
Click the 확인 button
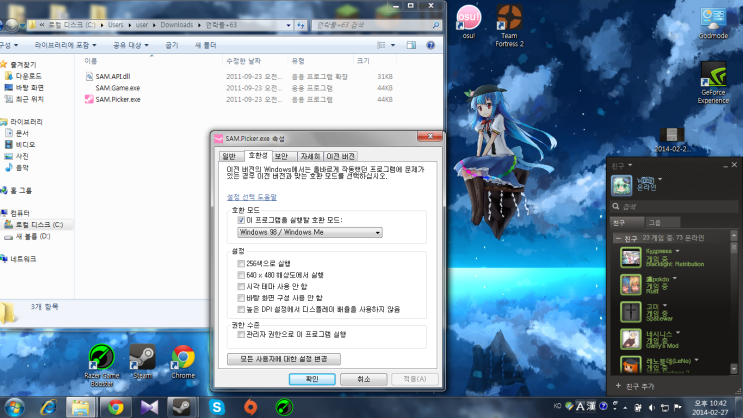point(312,379)
